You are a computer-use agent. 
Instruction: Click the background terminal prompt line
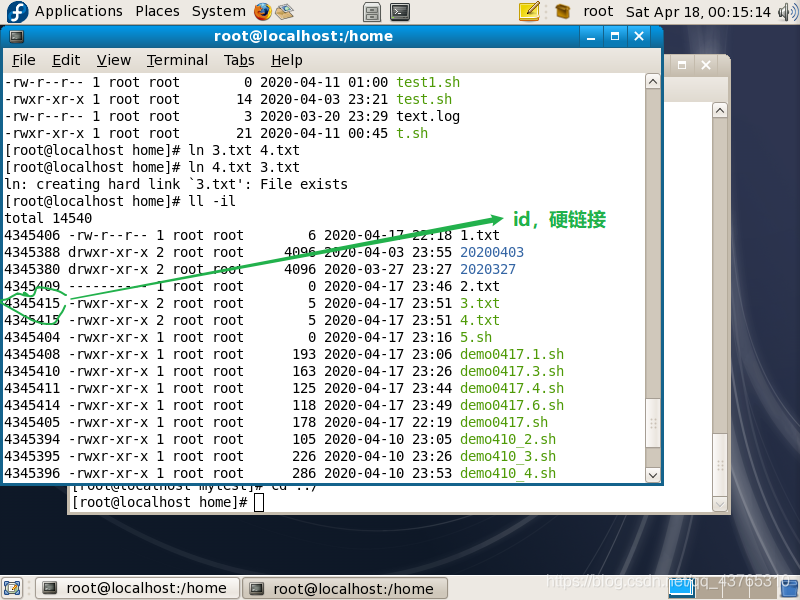coord(168,502)
